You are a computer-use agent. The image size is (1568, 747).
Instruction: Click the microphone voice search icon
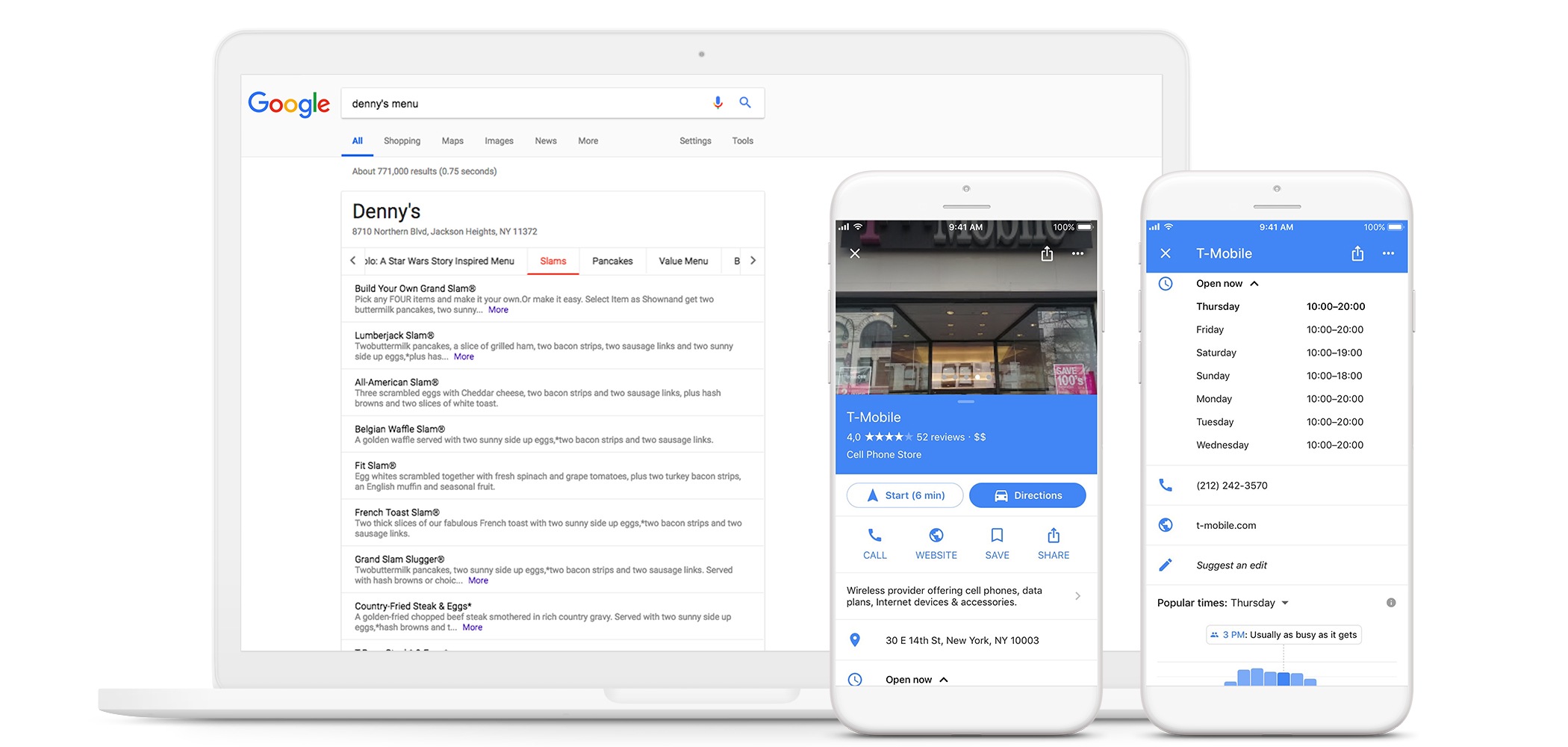pos(718,103)
